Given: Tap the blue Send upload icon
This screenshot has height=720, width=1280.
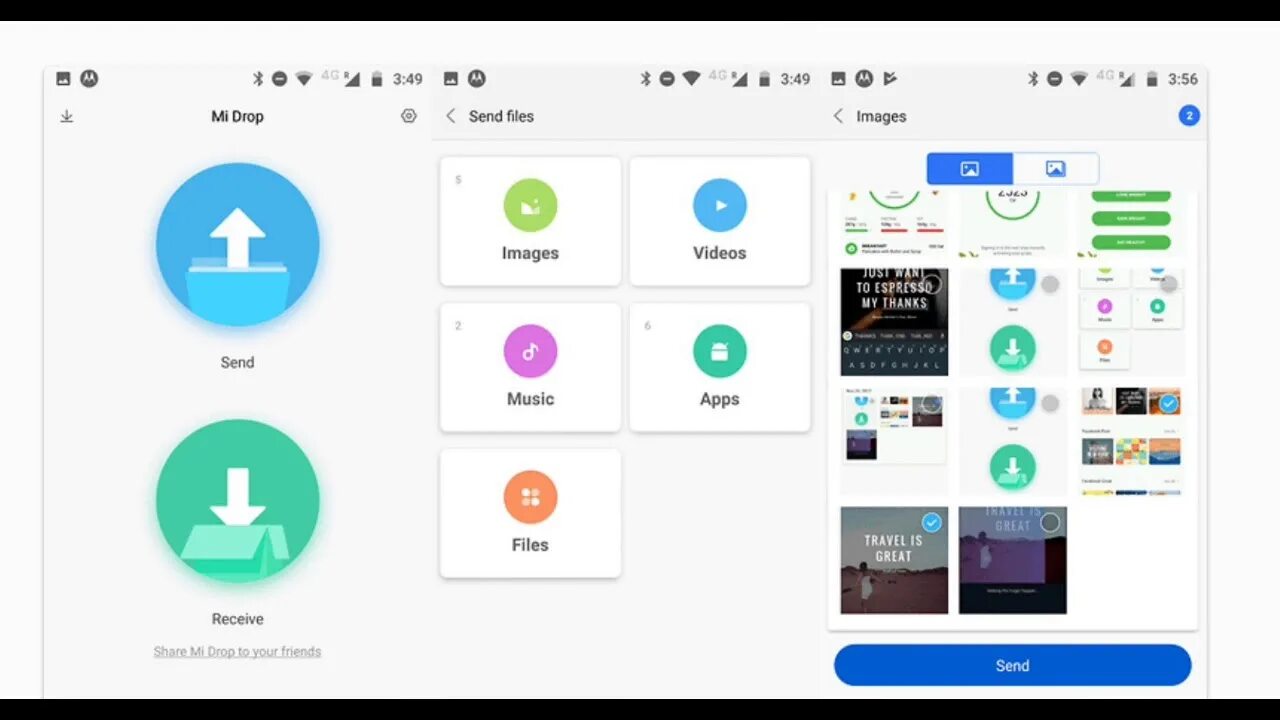Looking at the screenshot, I should click(238, 245).
